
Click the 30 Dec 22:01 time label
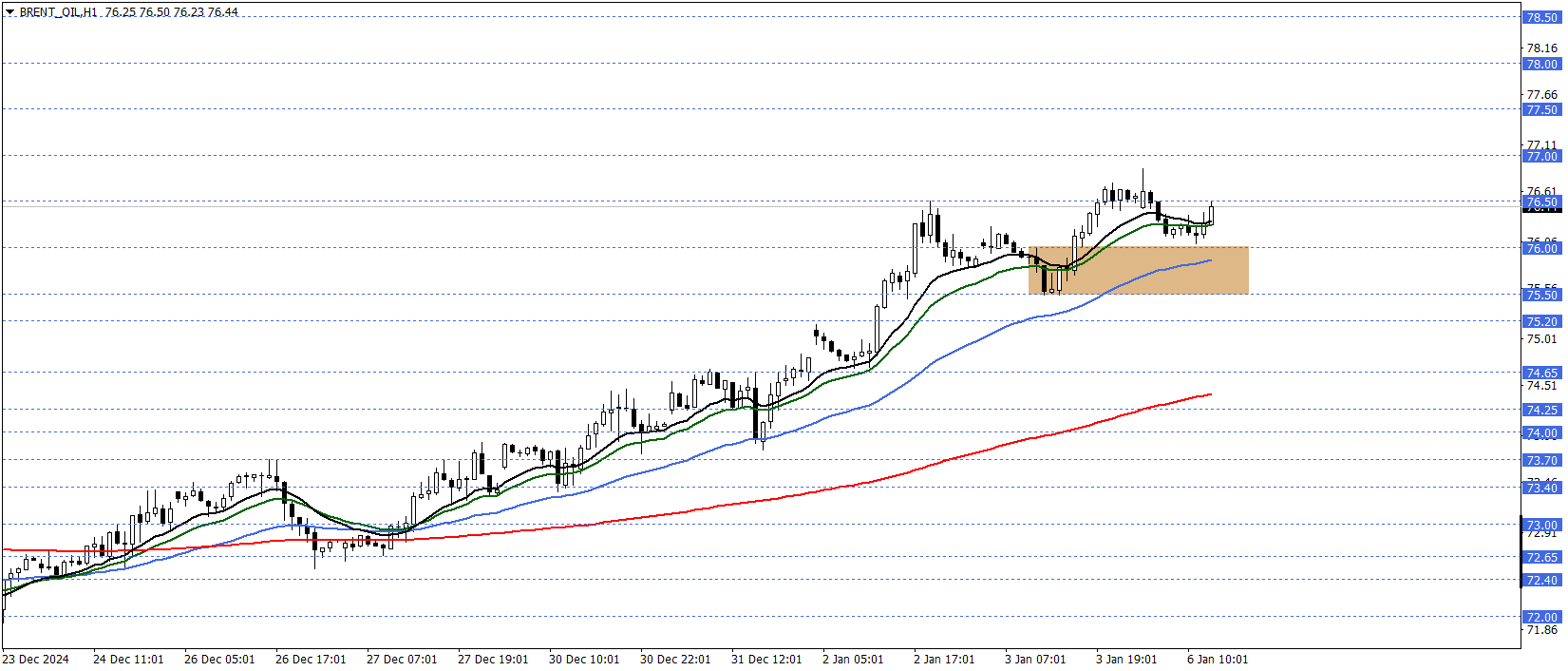(675, 659)
